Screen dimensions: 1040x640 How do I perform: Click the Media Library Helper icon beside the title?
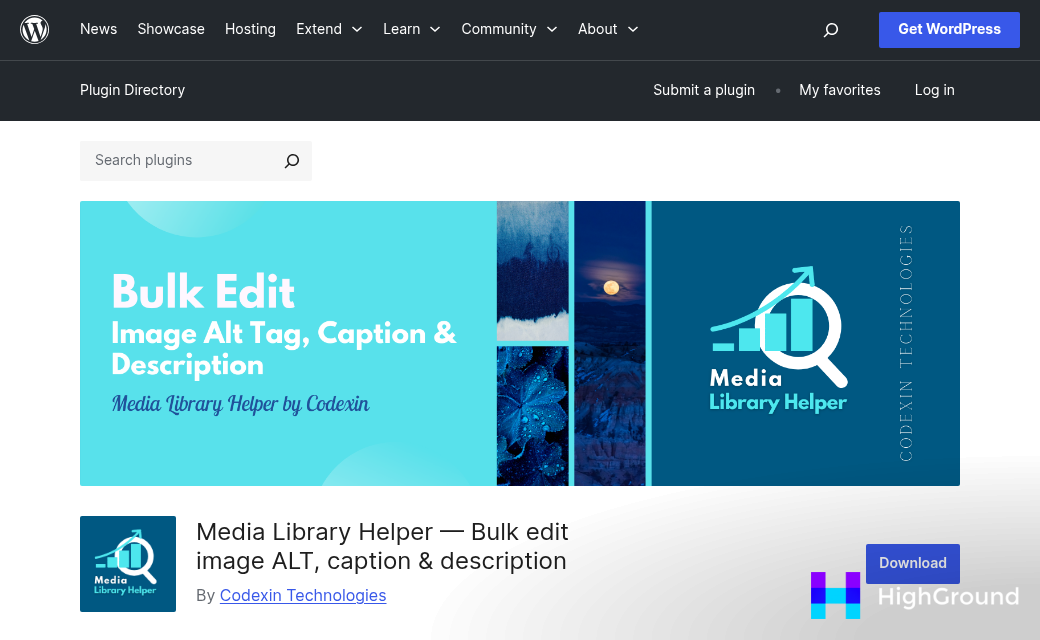click(128, 564)
